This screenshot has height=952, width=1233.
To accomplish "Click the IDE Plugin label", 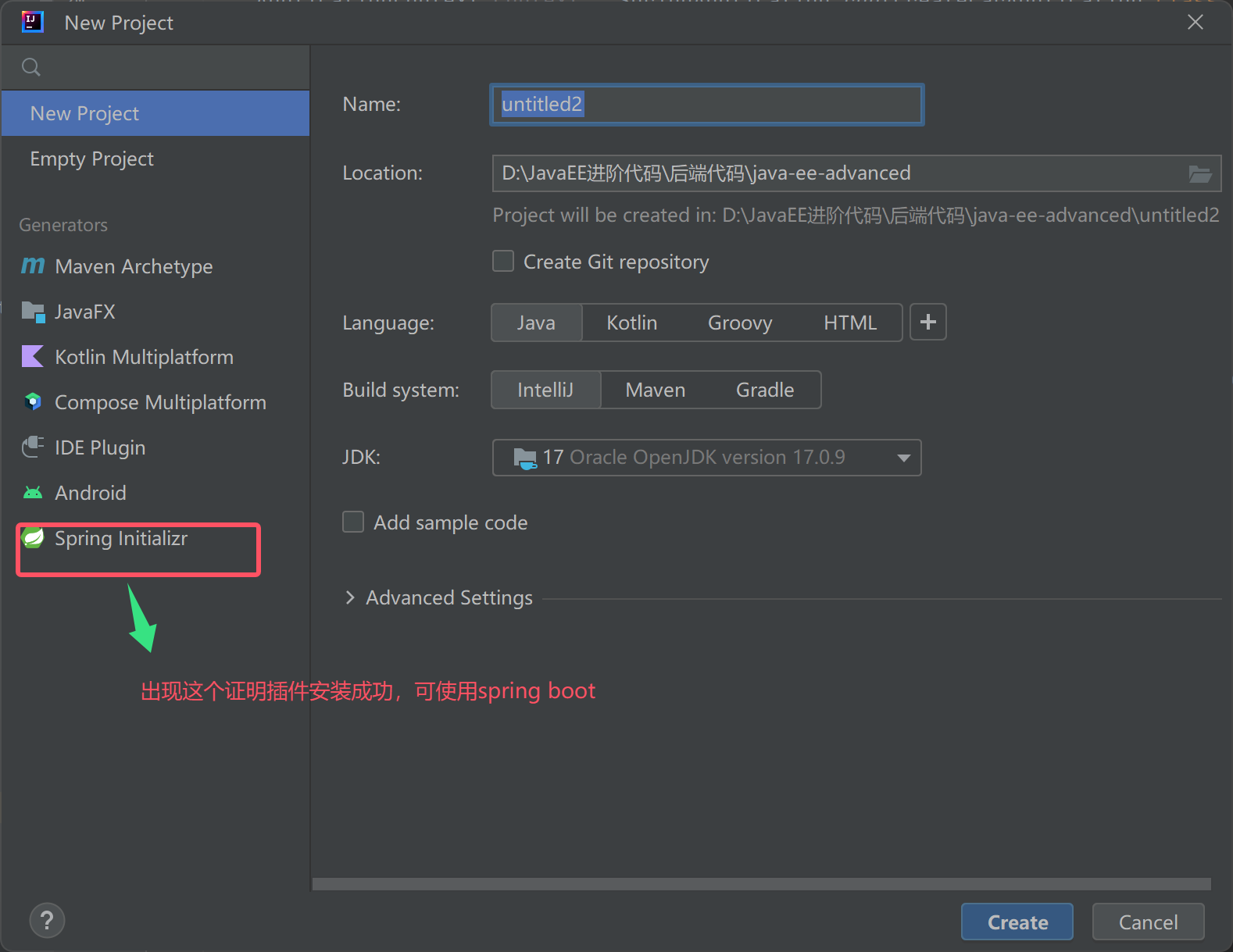I will click(100, 447).
